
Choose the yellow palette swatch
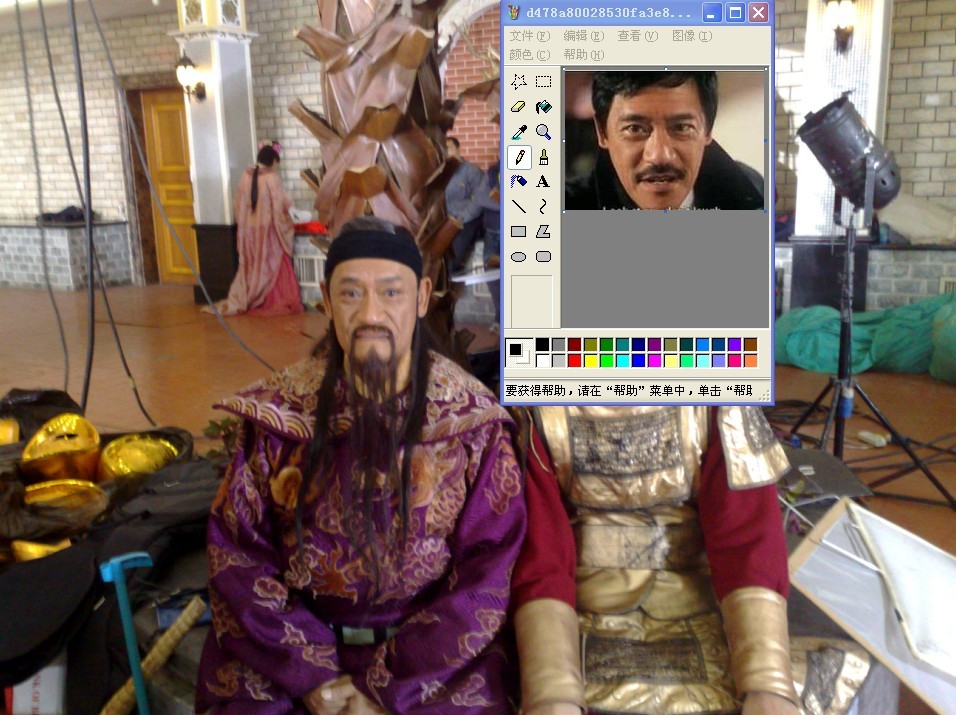tap(590, 361)
